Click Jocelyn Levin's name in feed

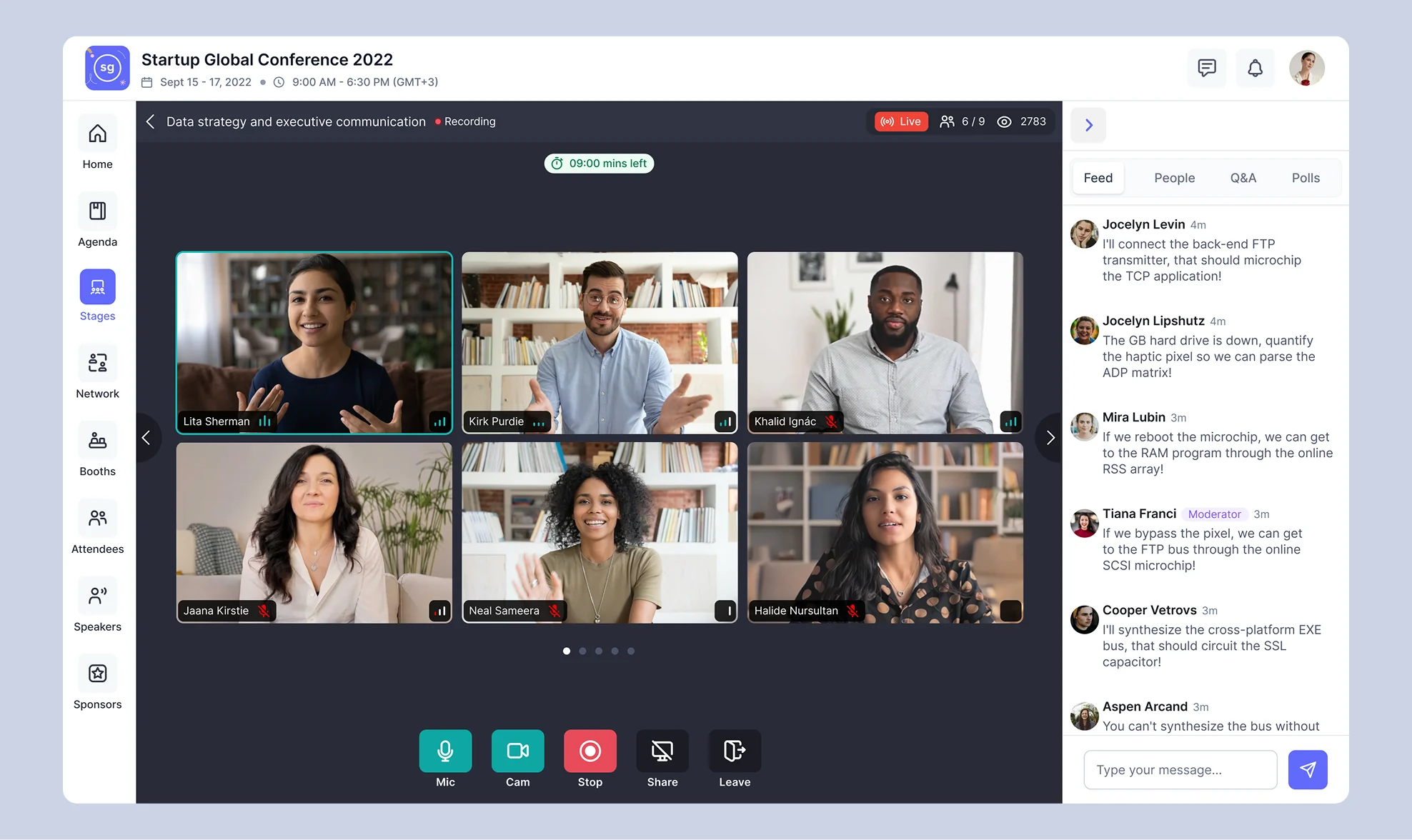[x=1143, y=224]
